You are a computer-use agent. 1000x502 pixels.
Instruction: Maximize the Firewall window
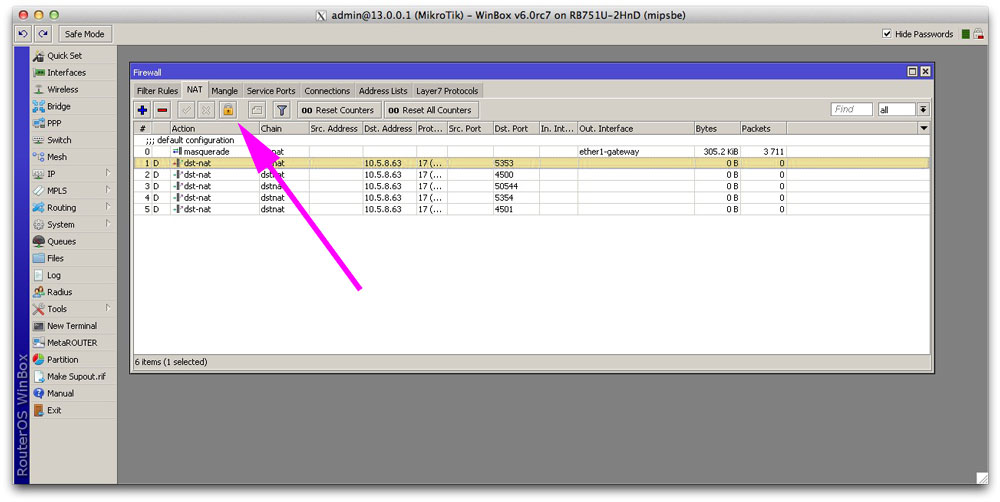pos(912,71)
